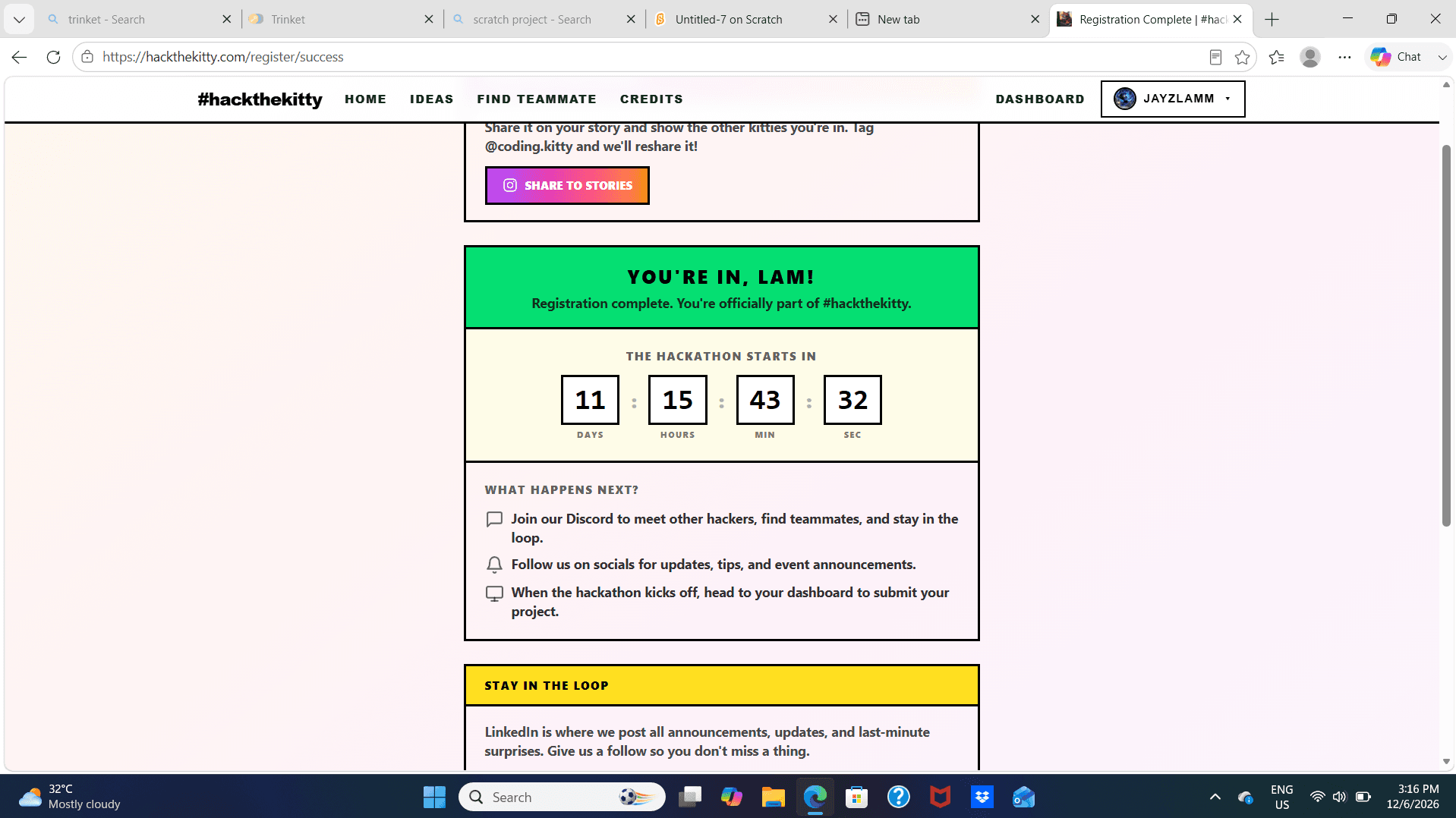Open the favorites list icon
The width and height of the screenshot is (1456, 818).
pyautogui.click(x=1276, y=57)
